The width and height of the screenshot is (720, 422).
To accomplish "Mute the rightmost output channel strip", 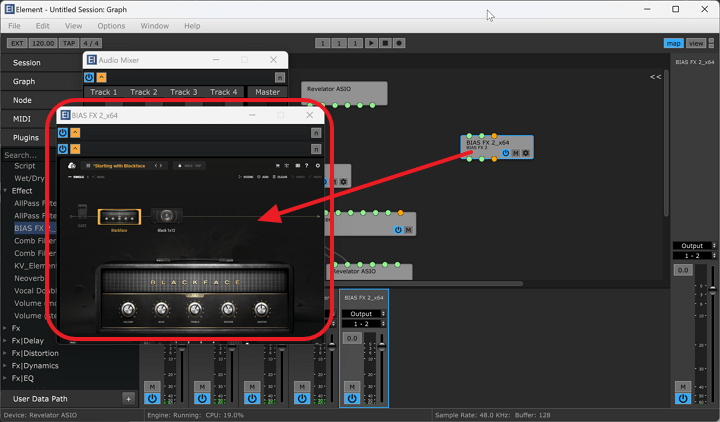I will [683, 387].
